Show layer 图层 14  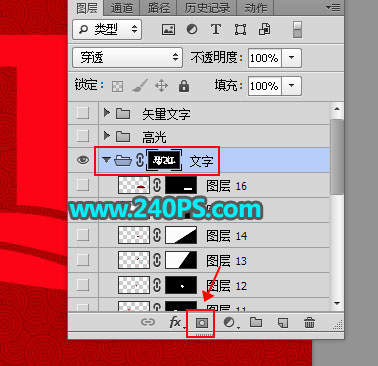tap(83, 235)
